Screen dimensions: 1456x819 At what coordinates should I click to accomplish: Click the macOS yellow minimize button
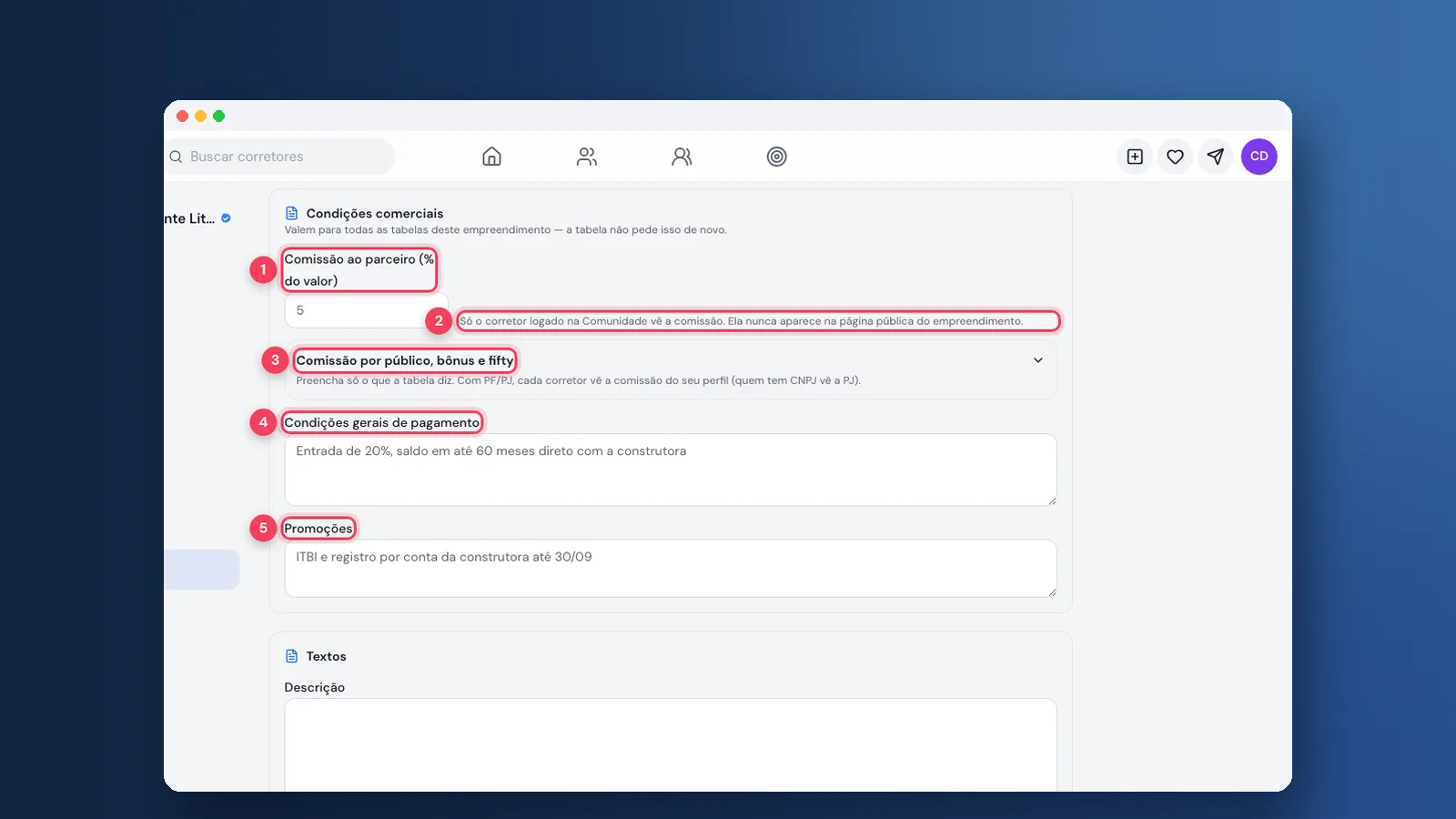tap(200, 116)
